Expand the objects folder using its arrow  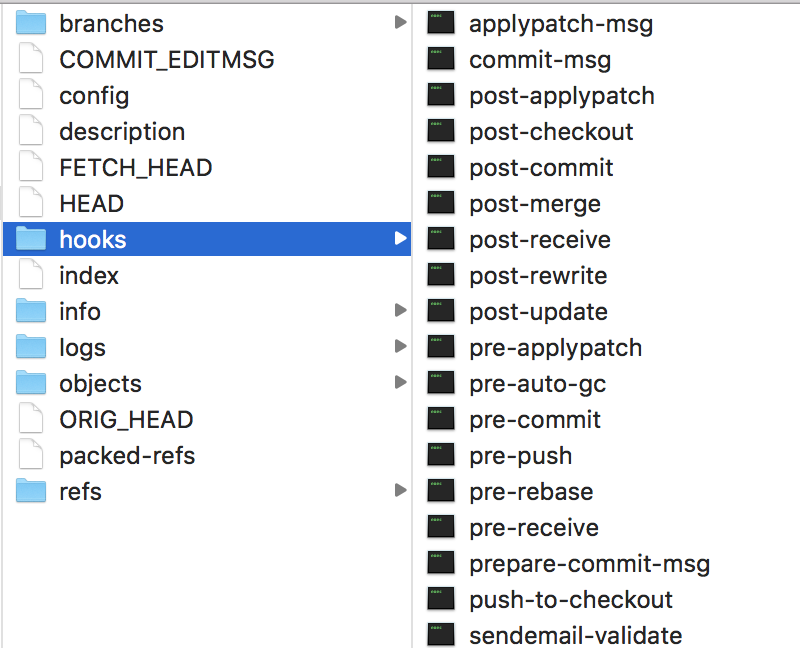(401, 383)
